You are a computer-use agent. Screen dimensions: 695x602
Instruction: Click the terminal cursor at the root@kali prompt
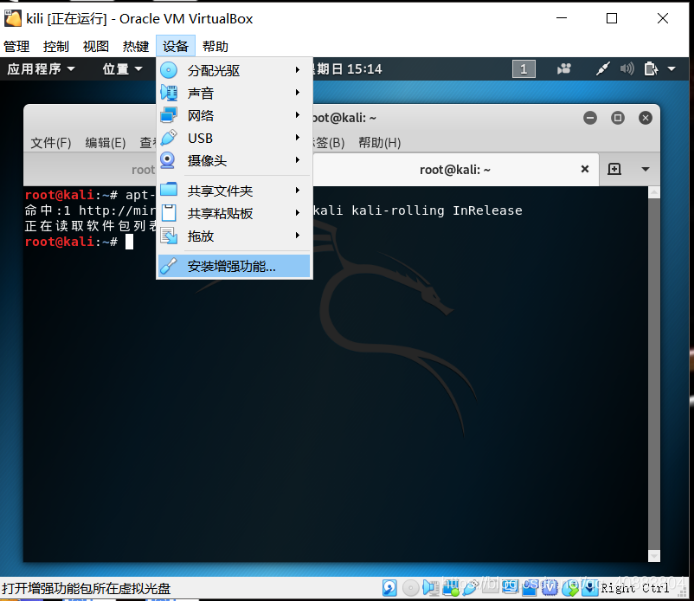[129, 242]
